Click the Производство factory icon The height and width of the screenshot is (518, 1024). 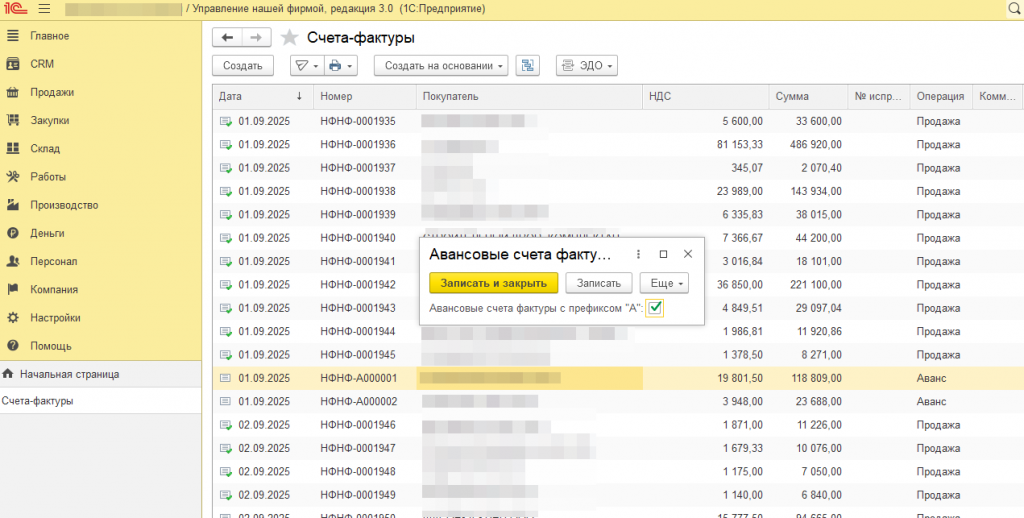point(12,204)
